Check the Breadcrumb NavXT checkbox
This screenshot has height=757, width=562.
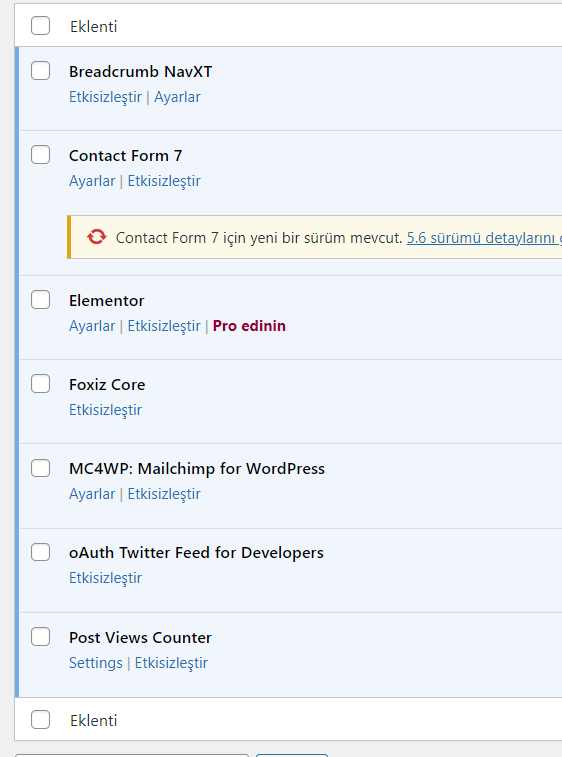click(41, 71)
